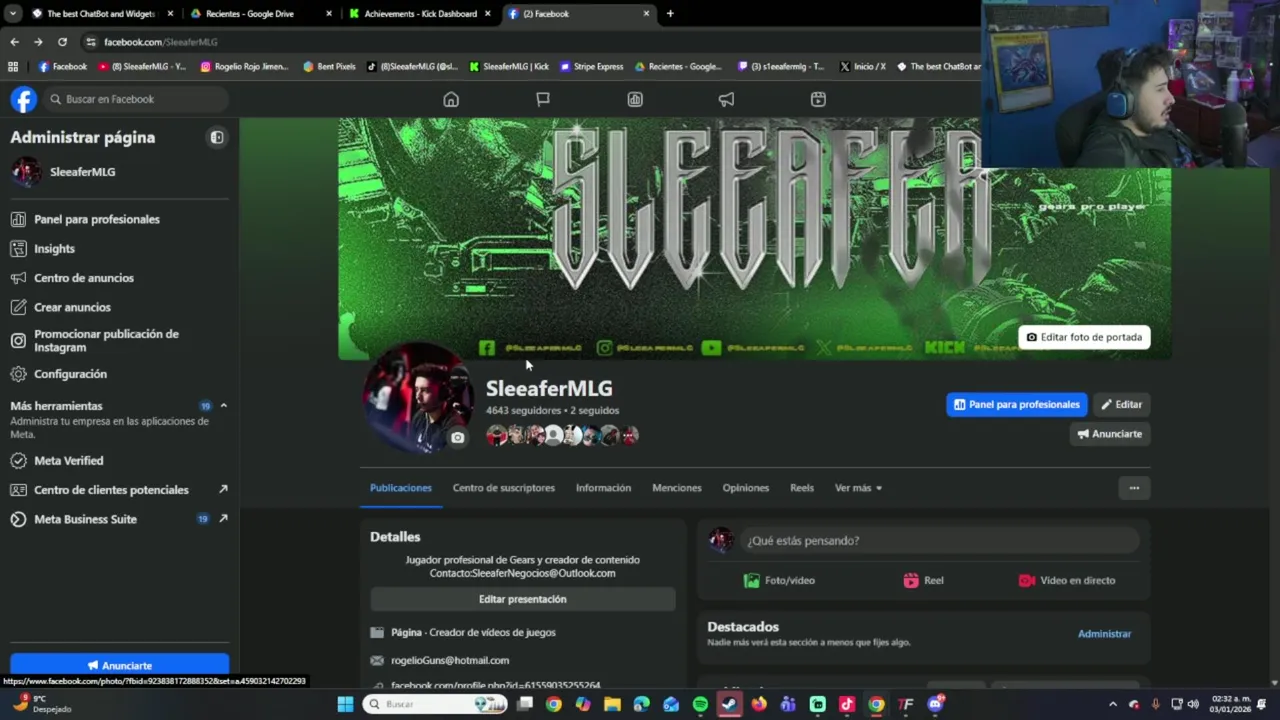Open the SleeaferMLG | Kick bookmark
This screenshot has width=1280, height=720.
(x=509, y=67)
